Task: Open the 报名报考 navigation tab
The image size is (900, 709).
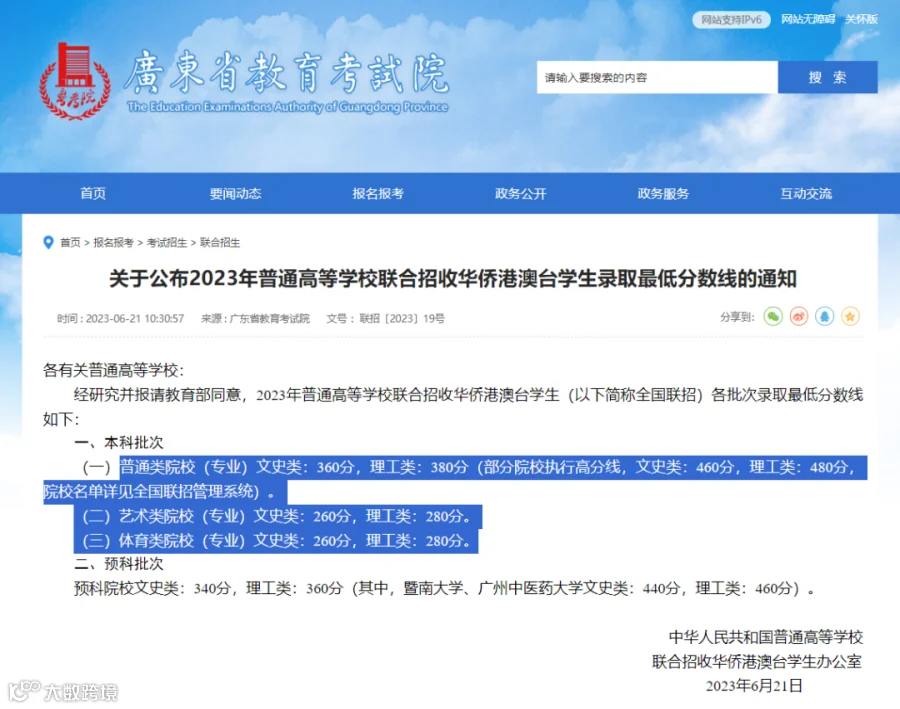Action: (378, 193)
